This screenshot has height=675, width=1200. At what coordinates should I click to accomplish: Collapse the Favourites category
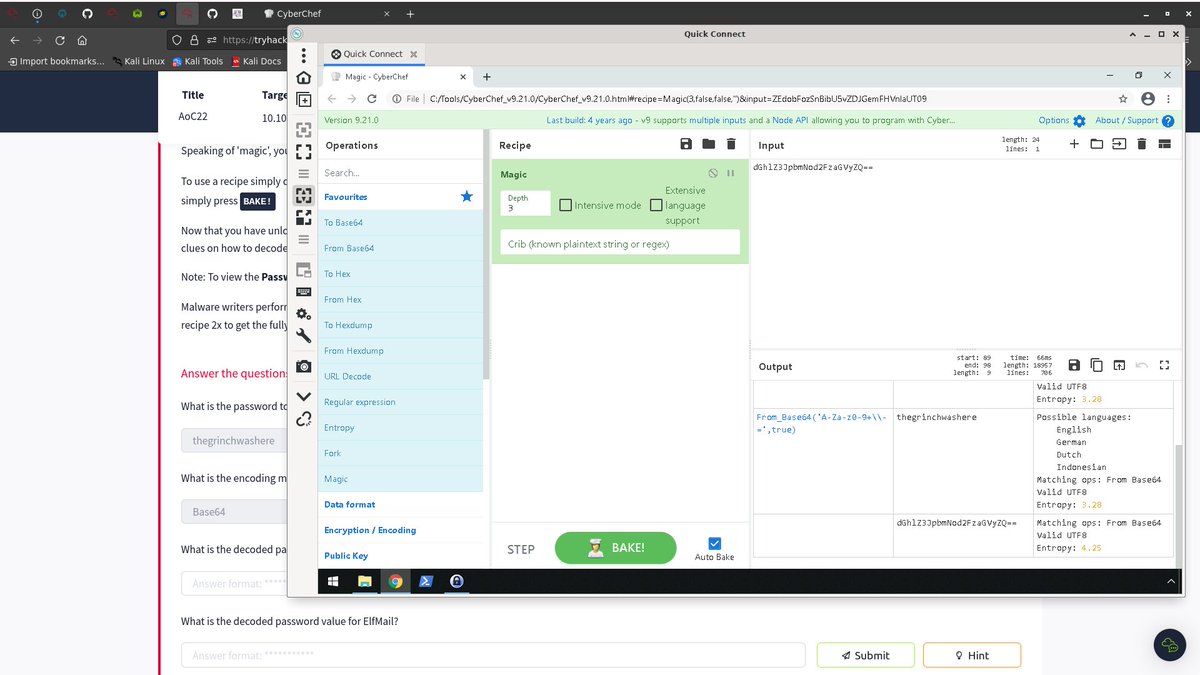(400, 197)
